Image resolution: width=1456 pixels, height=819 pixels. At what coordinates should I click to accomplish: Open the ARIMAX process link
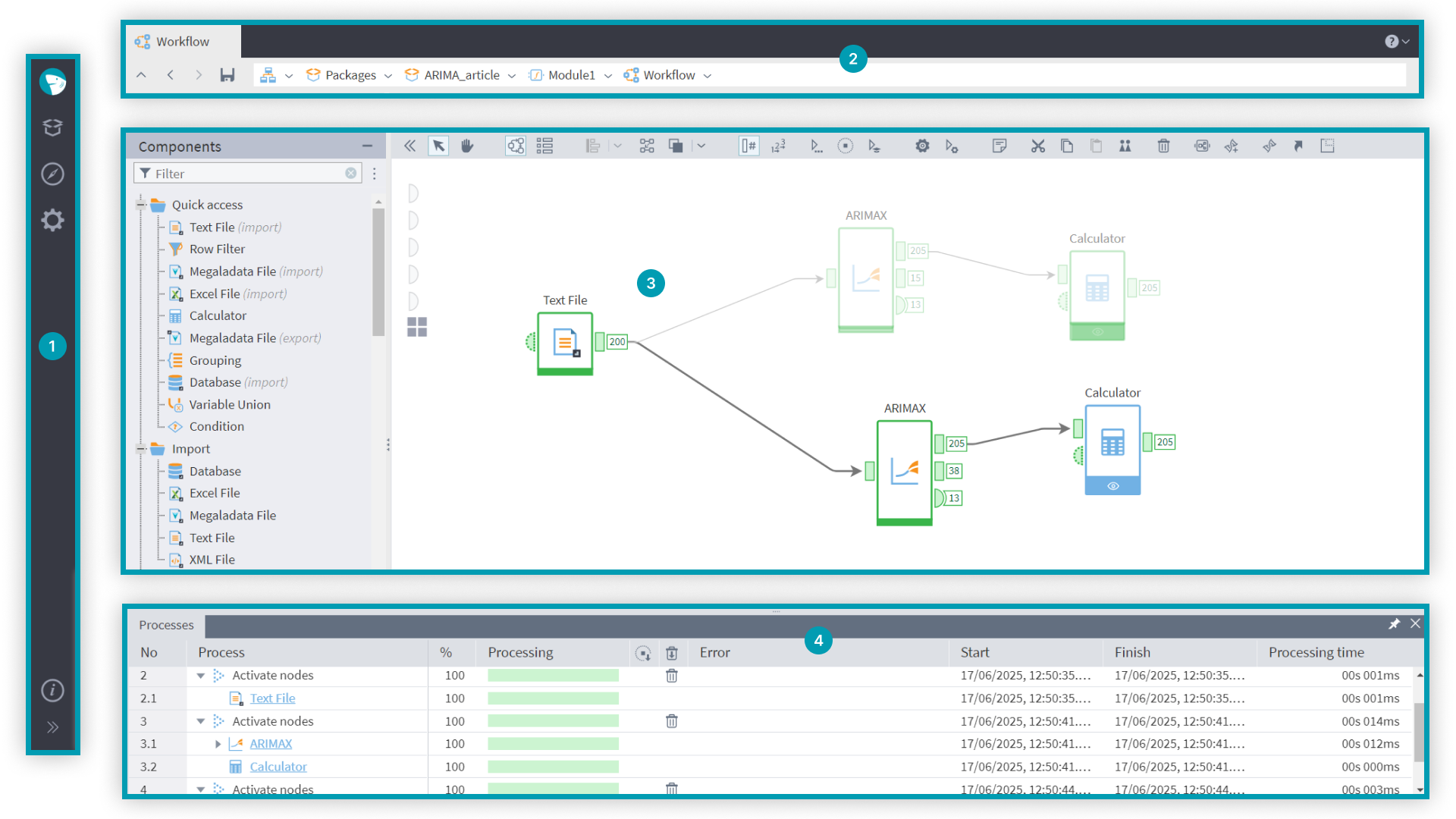(x=271, y=744)
